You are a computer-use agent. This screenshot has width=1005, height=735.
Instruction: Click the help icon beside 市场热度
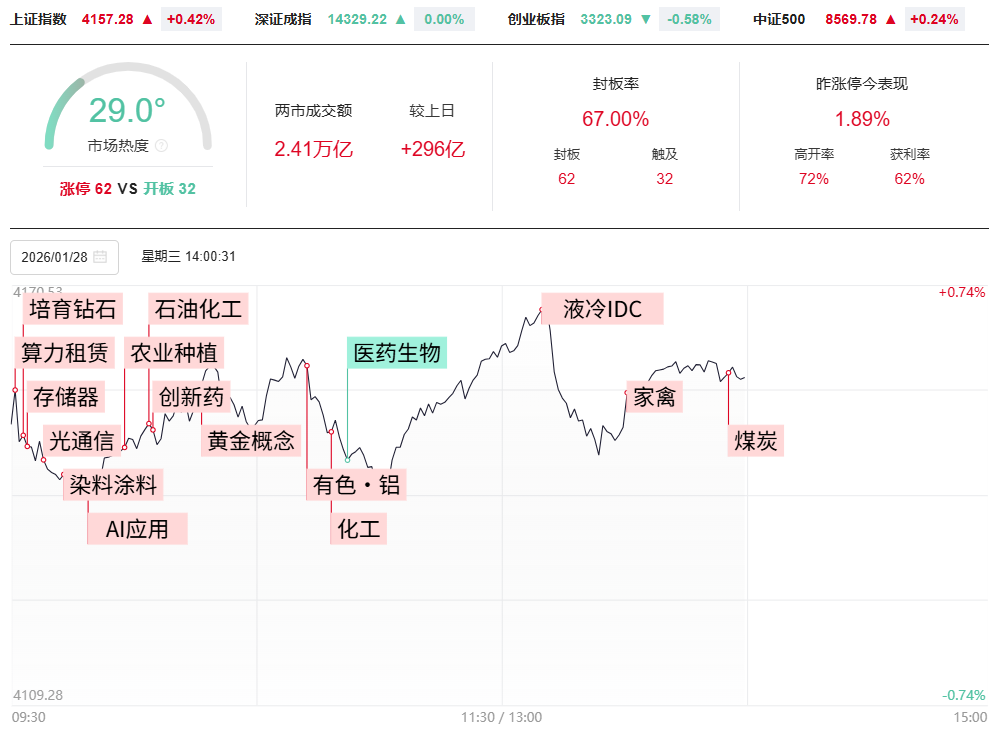click(x=162, y=146)
